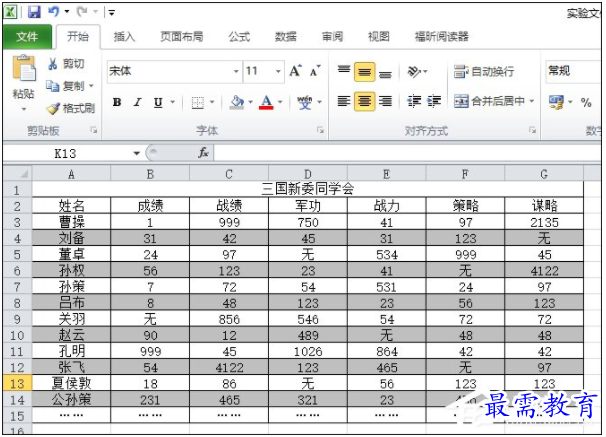Click Merge & Center (合并后居中) button
Screen dimensions: 606x437
point(489,101)
